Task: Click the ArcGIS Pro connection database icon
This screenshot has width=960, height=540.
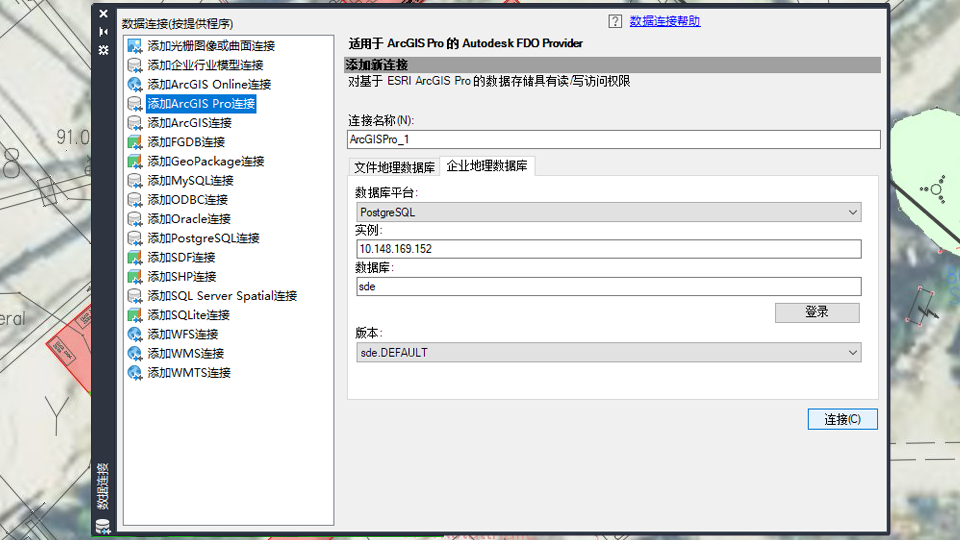Action: pos(135,103)
